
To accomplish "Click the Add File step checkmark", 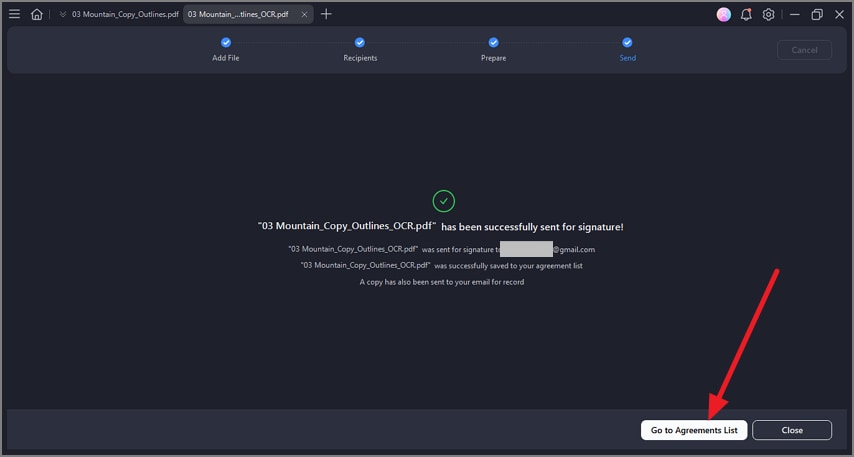I will tap(225, 42).
